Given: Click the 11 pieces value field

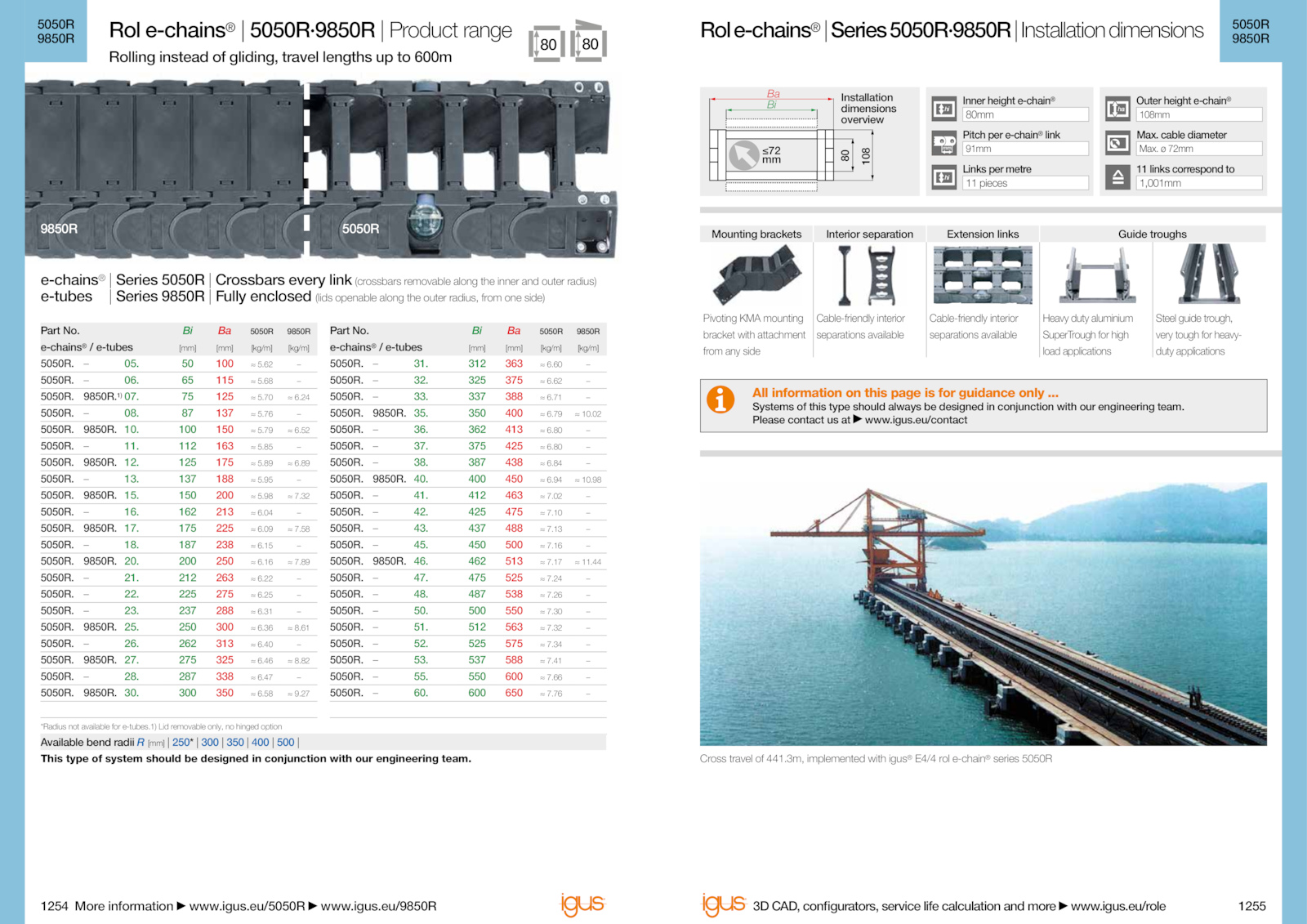Looking at the screenshot, I should 1025,184.
